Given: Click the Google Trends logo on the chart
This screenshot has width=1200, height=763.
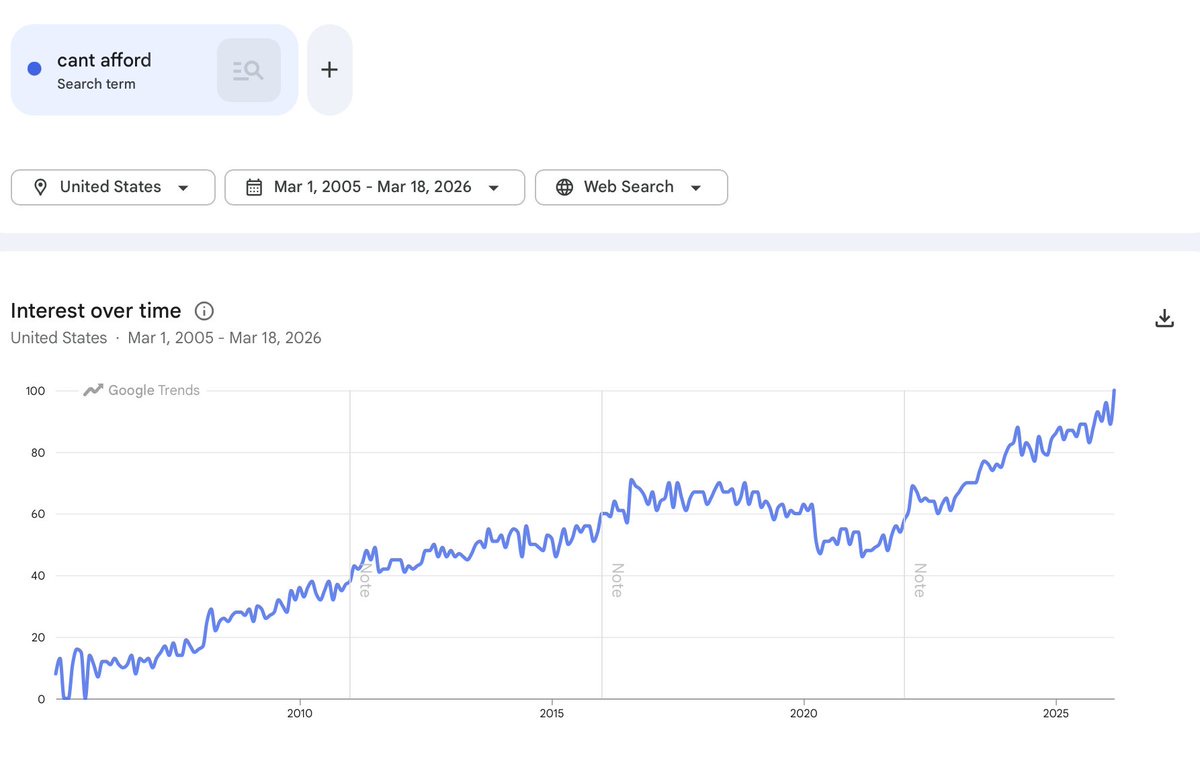Looking at the screenshot, I should tap(142, 390).
